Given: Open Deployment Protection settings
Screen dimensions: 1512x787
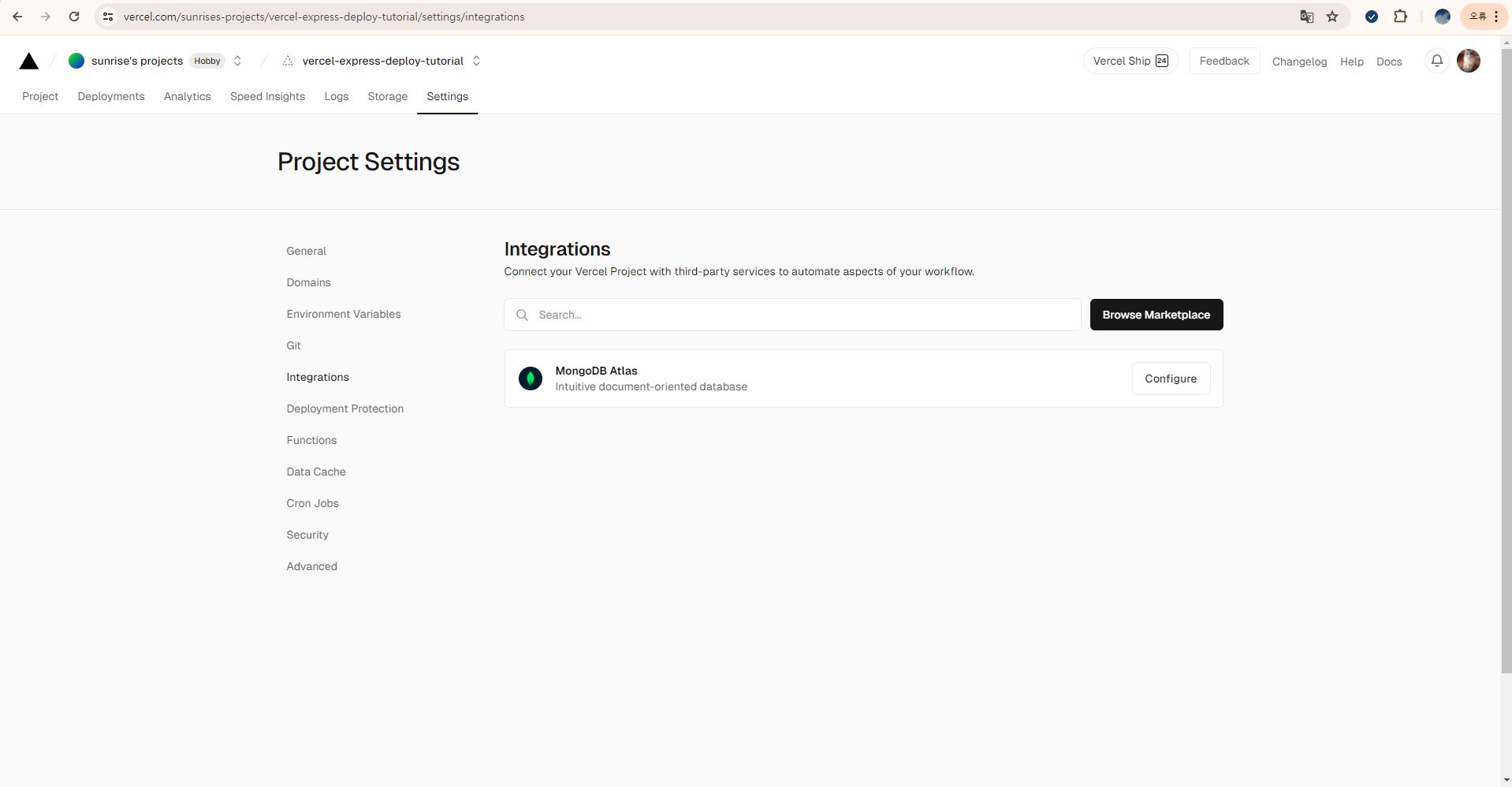Looking at the screenshot, I should click(344, 408).
